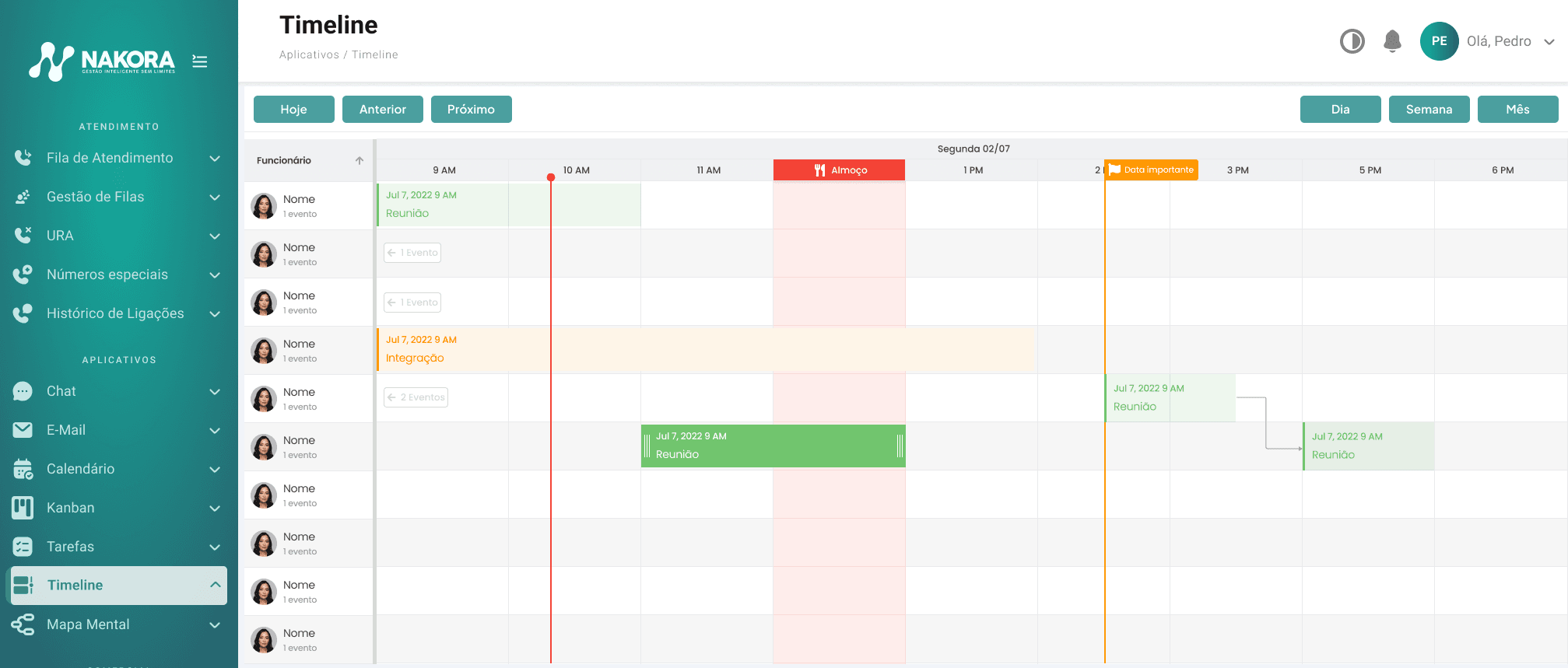Click Aplicativos breadcrumb link

[309, 54]
